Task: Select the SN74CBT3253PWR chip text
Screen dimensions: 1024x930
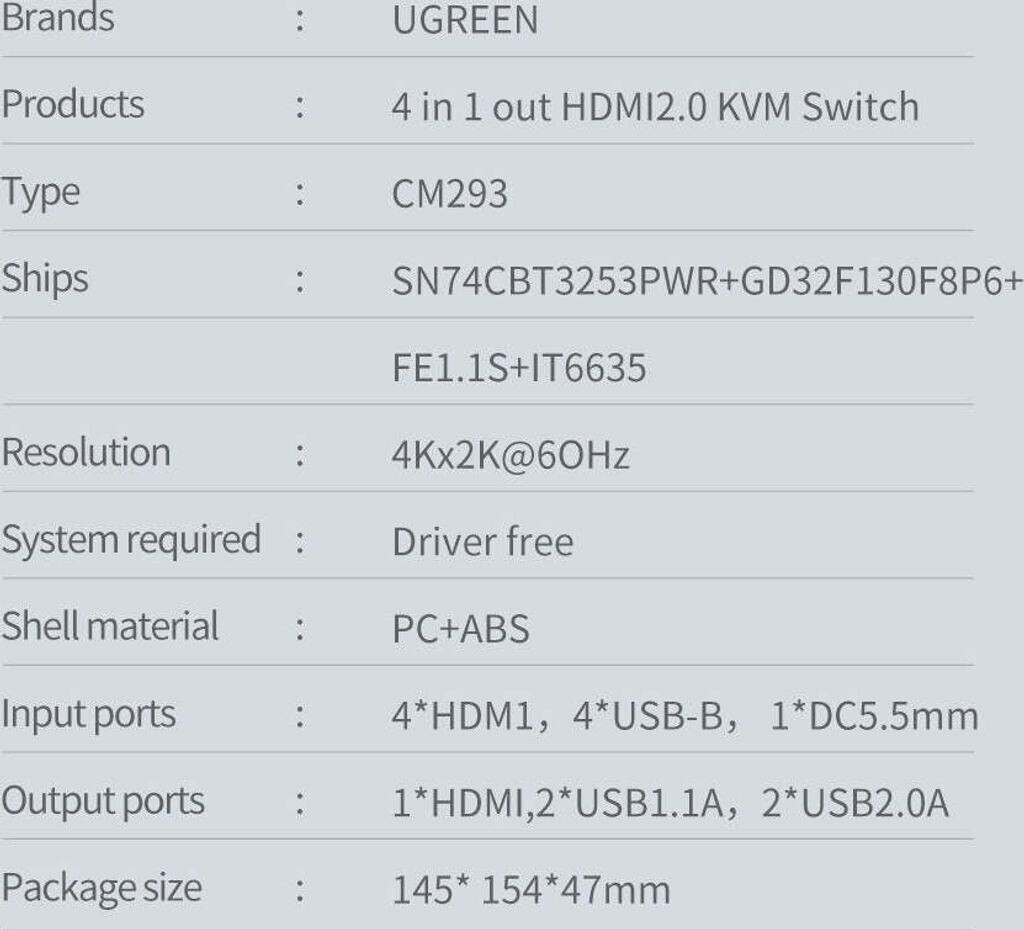Action: pos(555,282)
